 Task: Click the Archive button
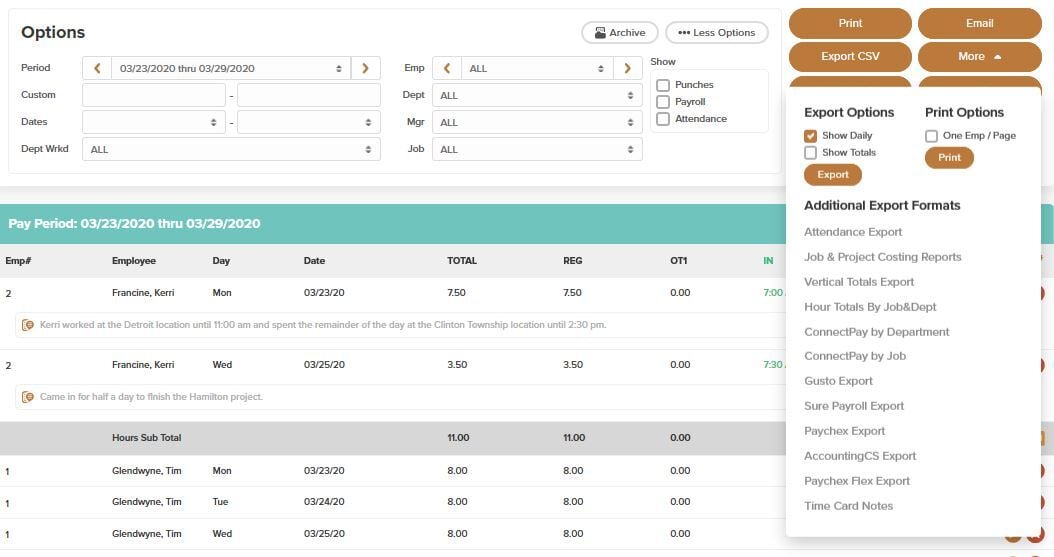(619, 33)
